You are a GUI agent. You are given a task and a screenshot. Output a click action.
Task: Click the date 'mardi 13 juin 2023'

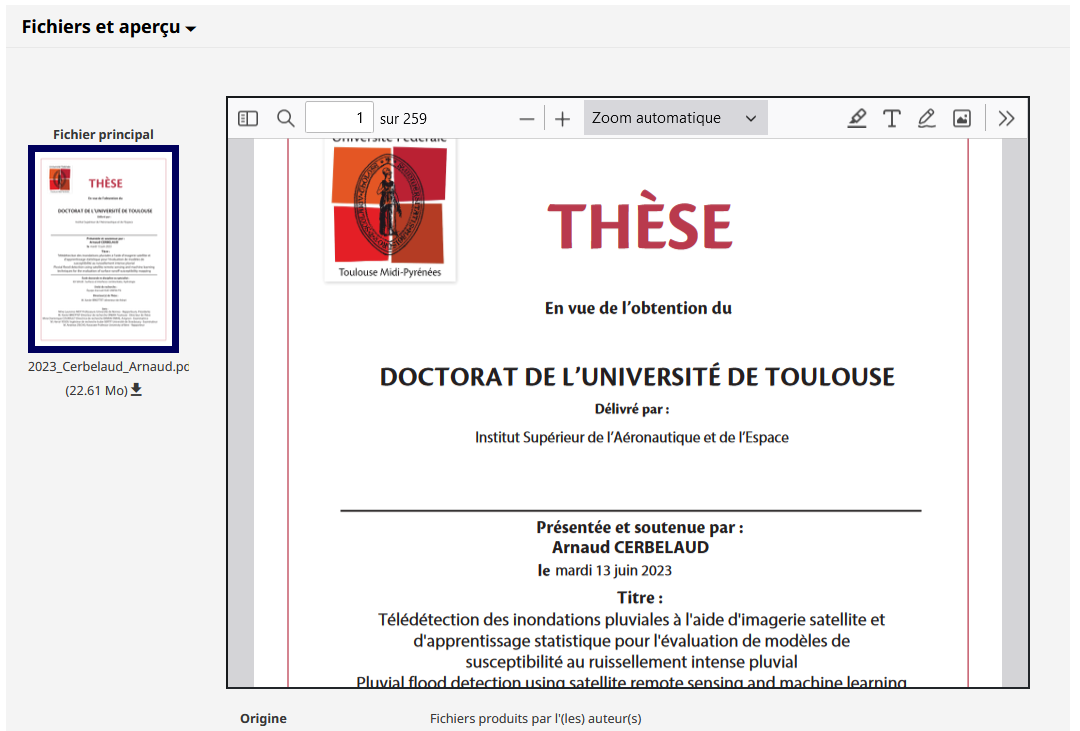click(x=613, y=570)
